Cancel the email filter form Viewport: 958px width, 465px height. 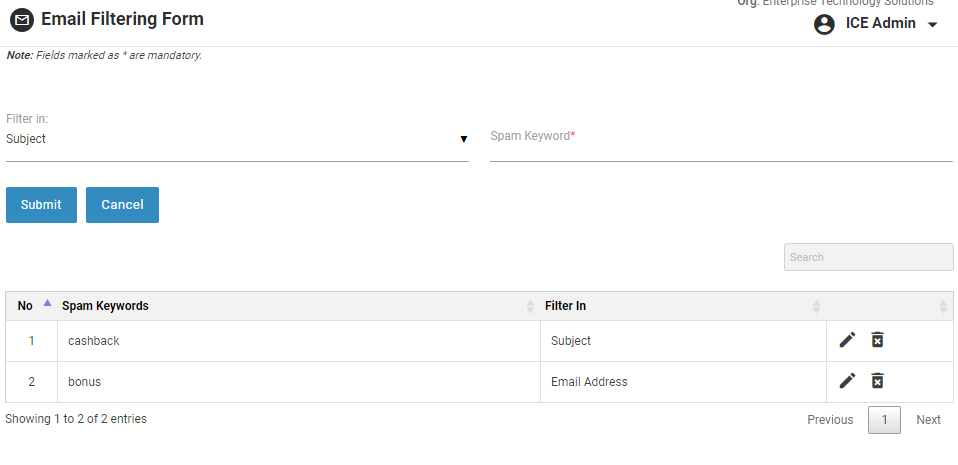(x=122, y=205)
